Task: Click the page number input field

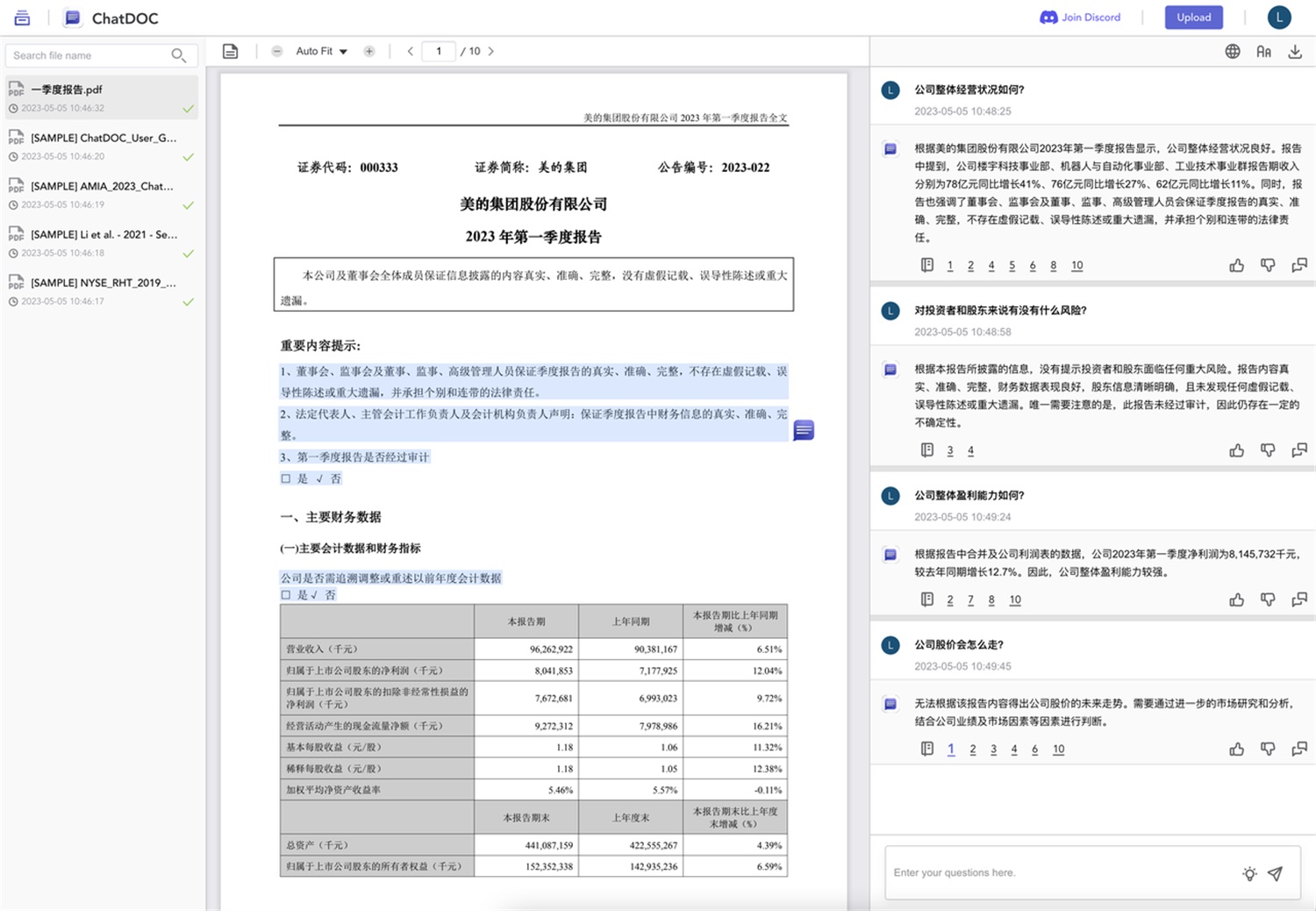Action: pyautogui.click(x=439, y=51)
